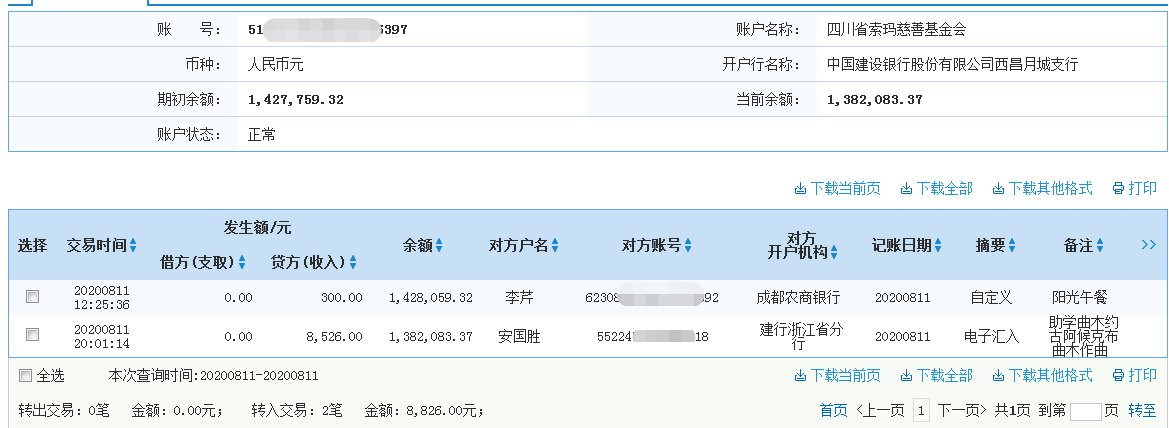
Task: Focus the page number input field
Action: click(1086, 411)
